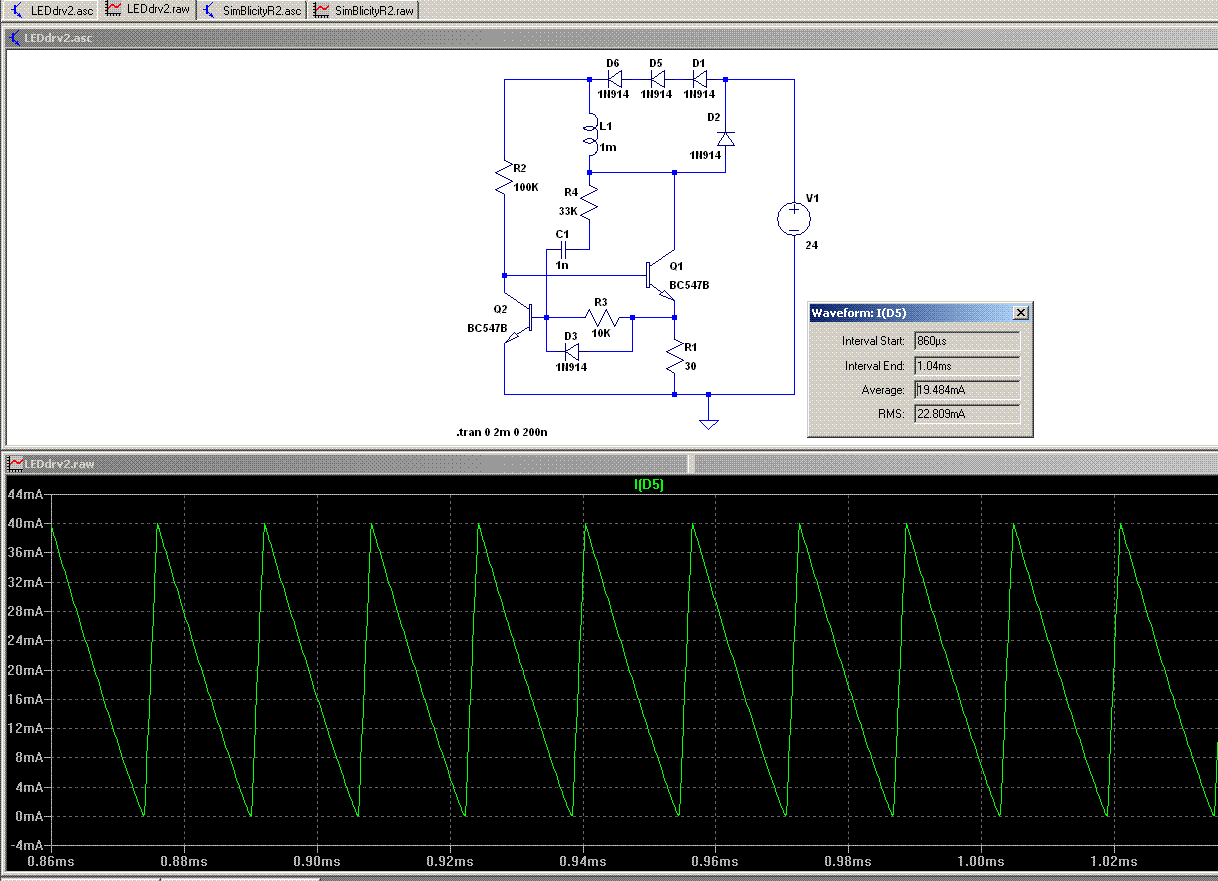
Task: Click the .tran simulation directive text
Action: [x=504, y=433]
